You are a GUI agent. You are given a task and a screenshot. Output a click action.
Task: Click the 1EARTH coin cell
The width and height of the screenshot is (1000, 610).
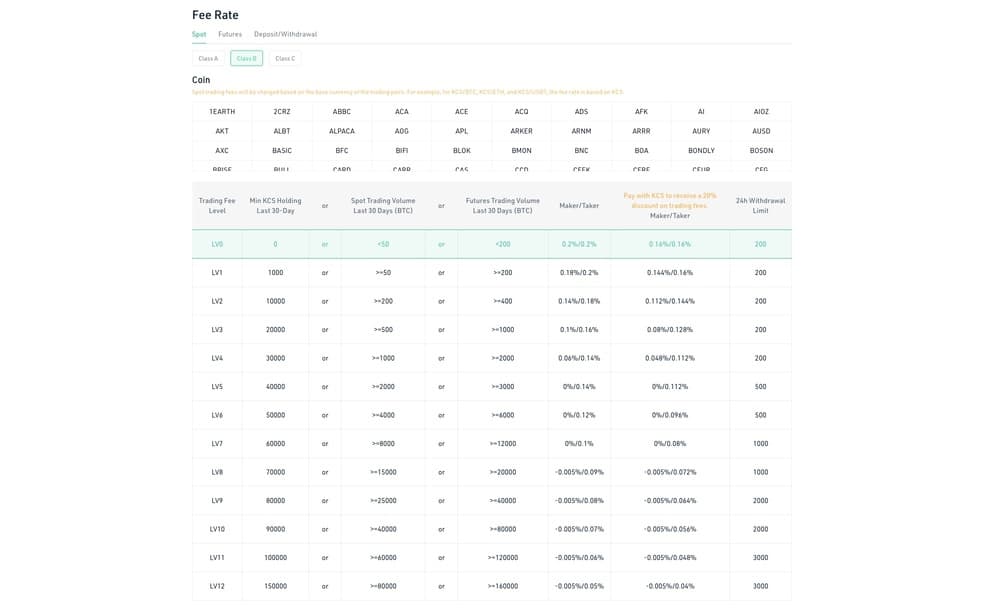[222, 112]
